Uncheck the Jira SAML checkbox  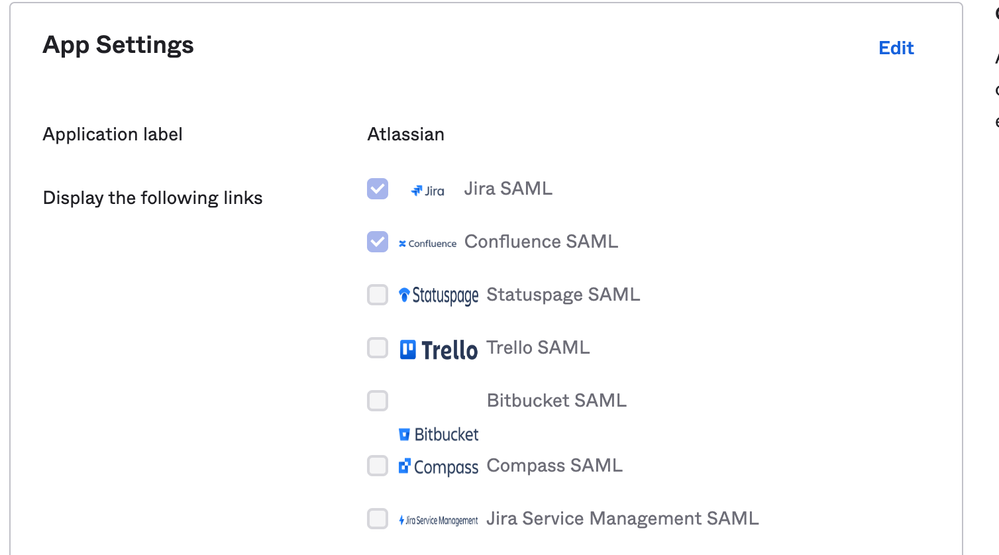(377, 189)
